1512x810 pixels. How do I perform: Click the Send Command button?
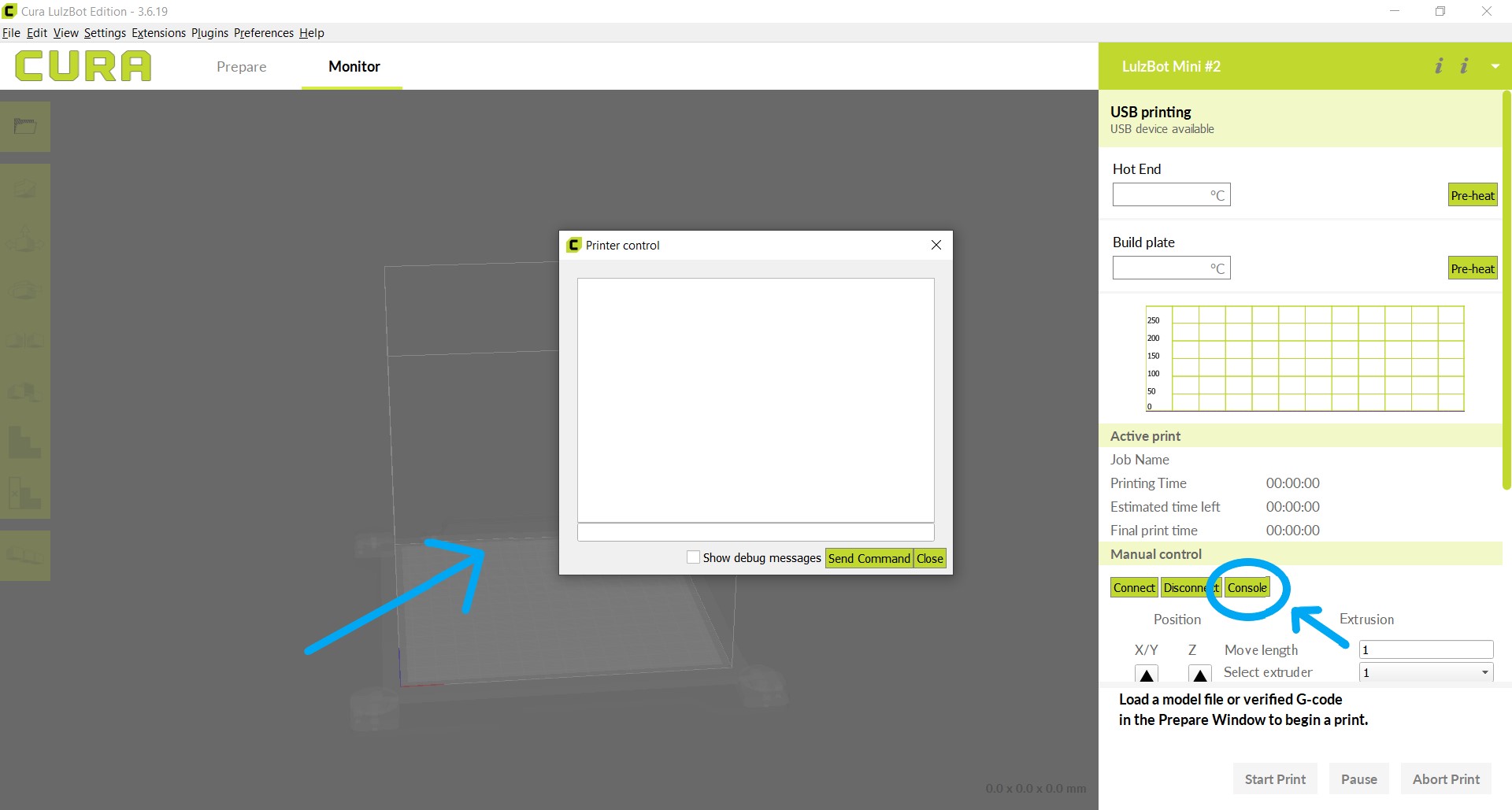coord(869,558)
